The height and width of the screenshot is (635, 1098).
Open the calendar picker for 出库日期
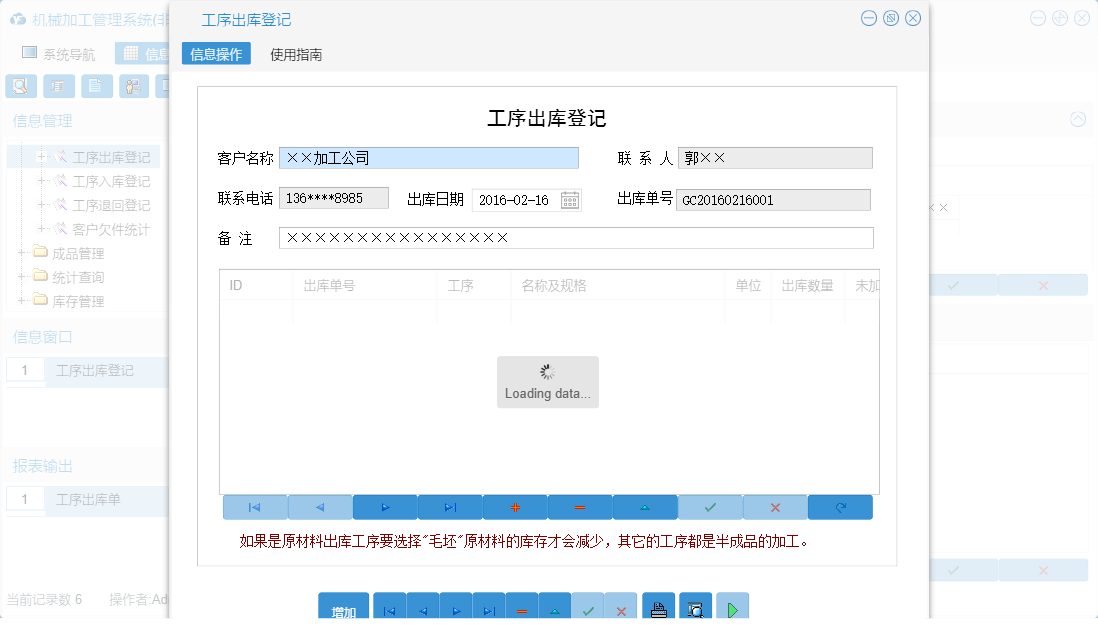point(569,200)
